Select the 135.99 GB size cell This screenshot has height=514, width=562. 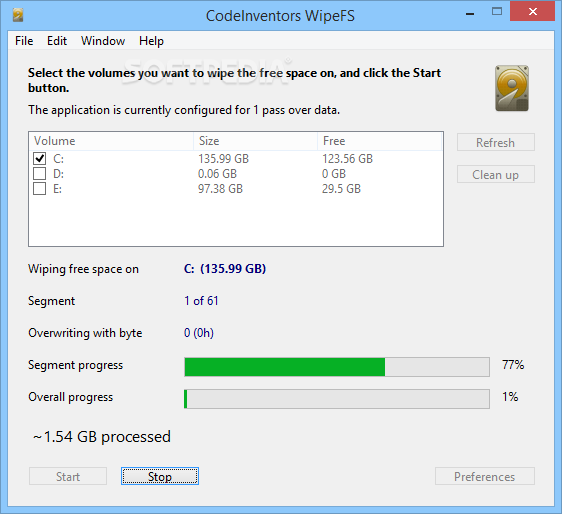(x=223, y=158)
